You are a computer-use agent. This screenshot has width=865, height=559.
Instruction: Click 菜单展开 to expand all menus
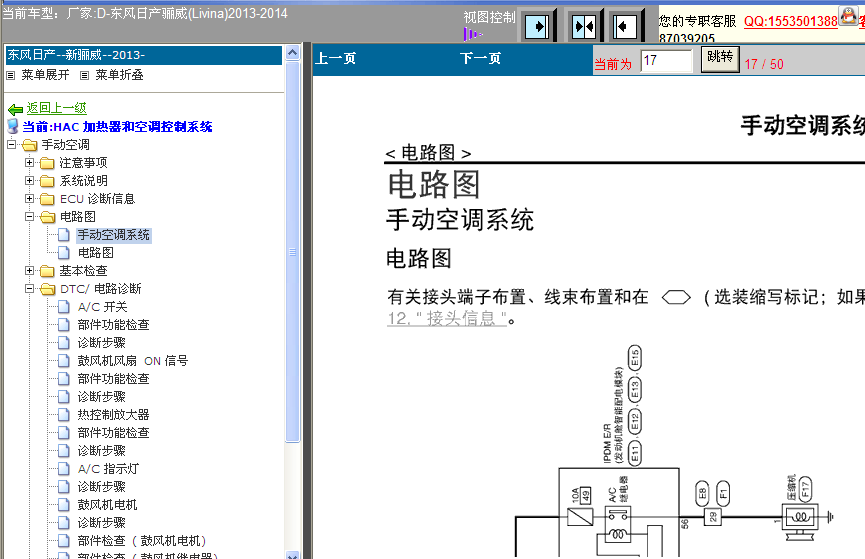[x=45, y=75]
